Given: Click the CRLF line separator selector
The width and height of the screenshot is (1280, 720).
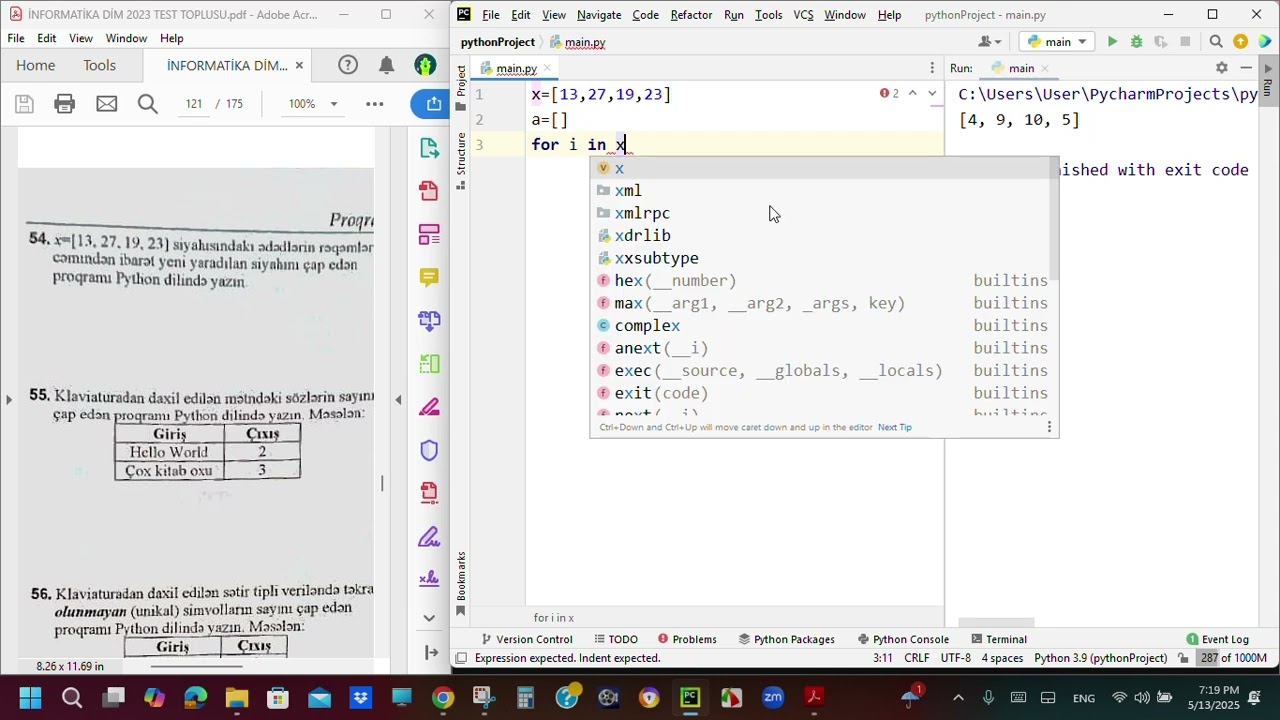Looking at the screenshot, I should [916, 658].
